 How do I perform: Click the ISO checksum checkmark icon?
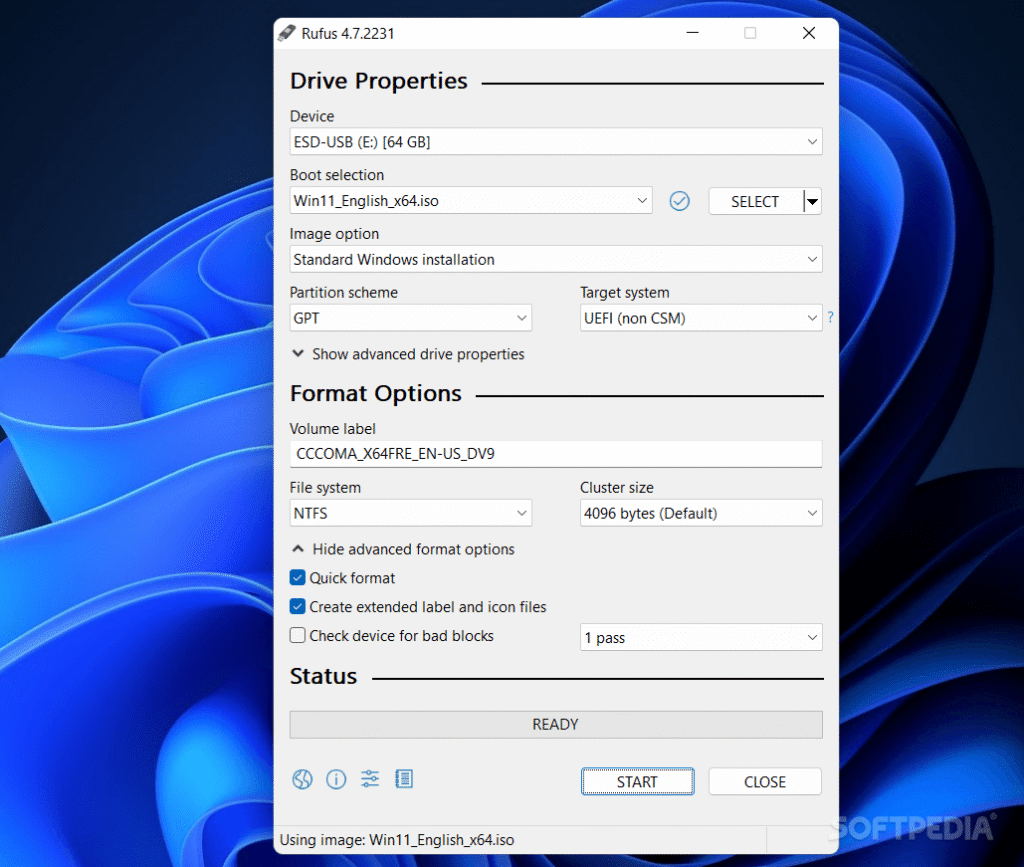679,201
